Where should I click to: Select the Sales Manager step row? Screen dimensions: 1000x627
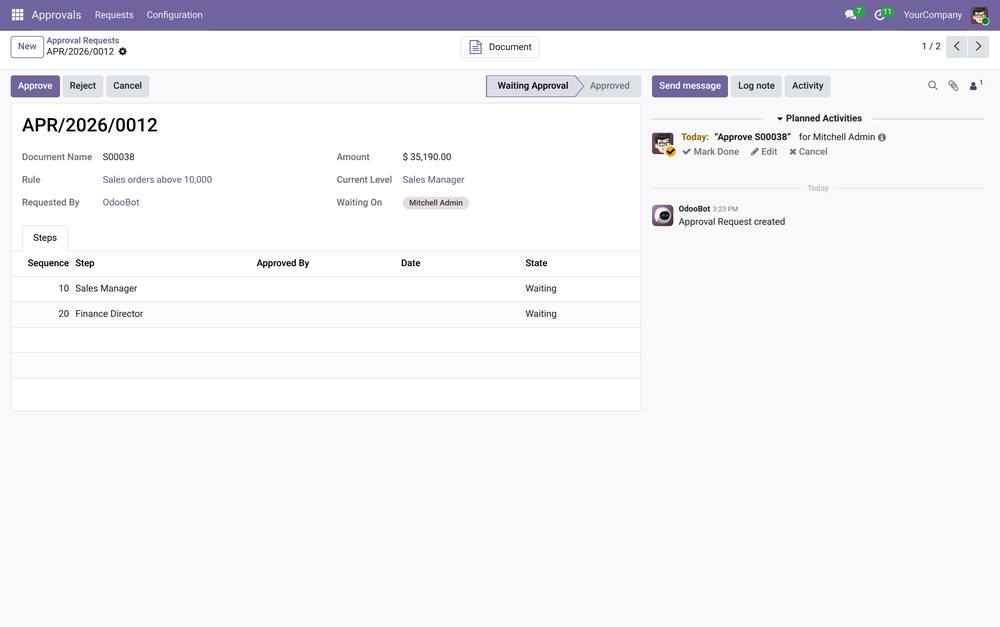(x=326, y=289)
